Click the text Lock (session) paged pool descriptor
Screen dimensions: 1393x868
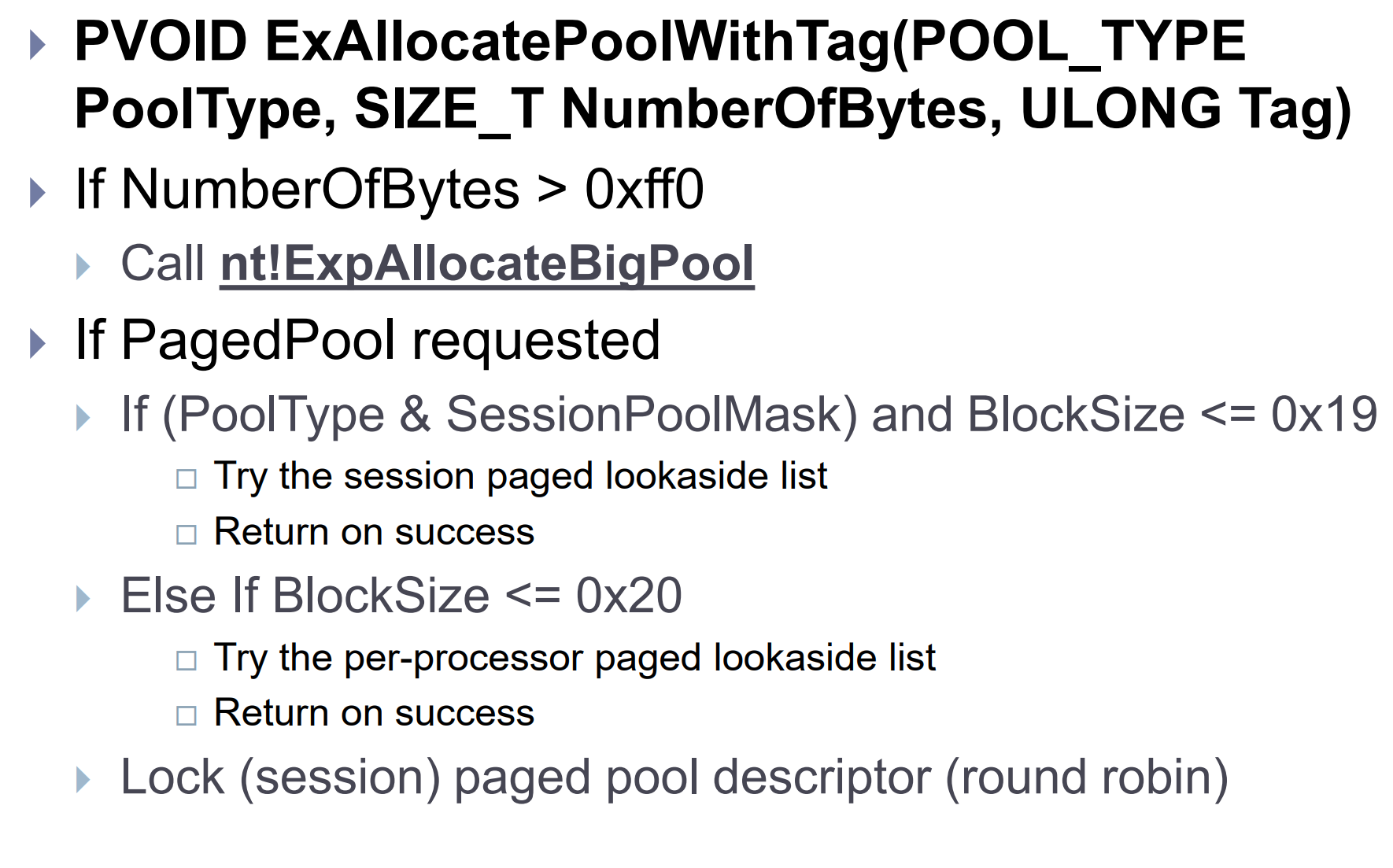(x=527, y=778)
